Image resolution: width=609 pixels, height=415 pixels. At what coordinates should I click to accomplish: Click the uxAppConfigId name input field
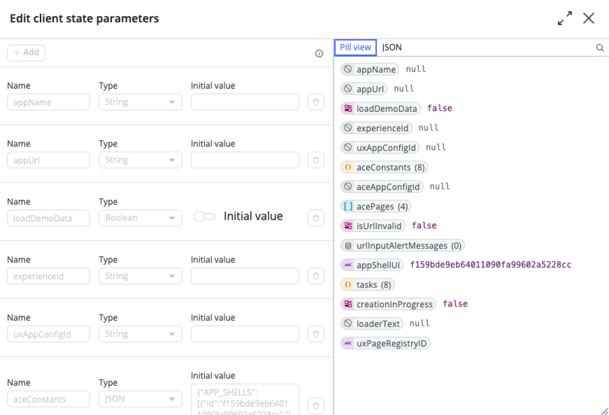(x=49, y=334)
